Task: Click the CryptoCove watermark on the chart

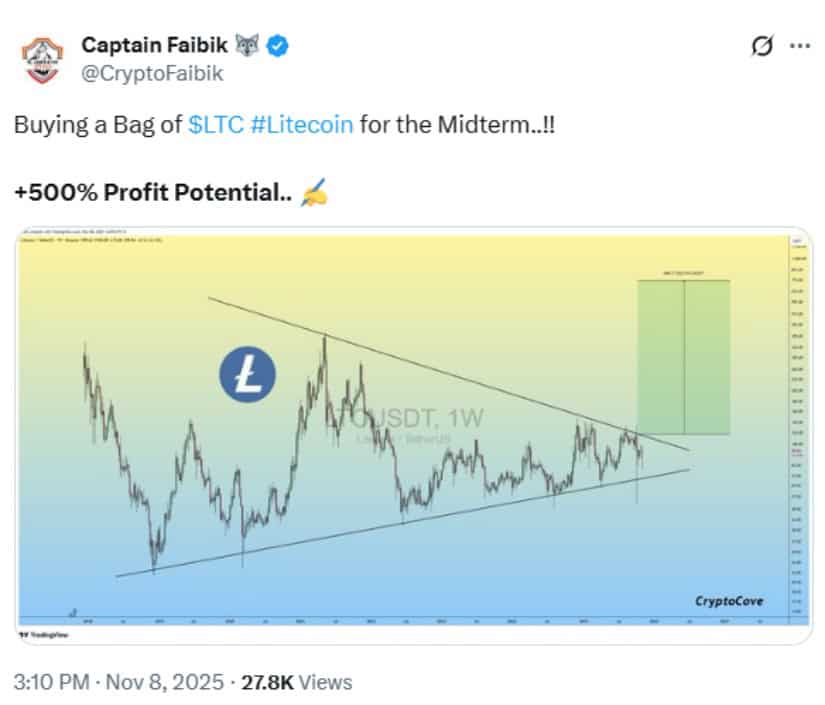Action: pos(728,602)
